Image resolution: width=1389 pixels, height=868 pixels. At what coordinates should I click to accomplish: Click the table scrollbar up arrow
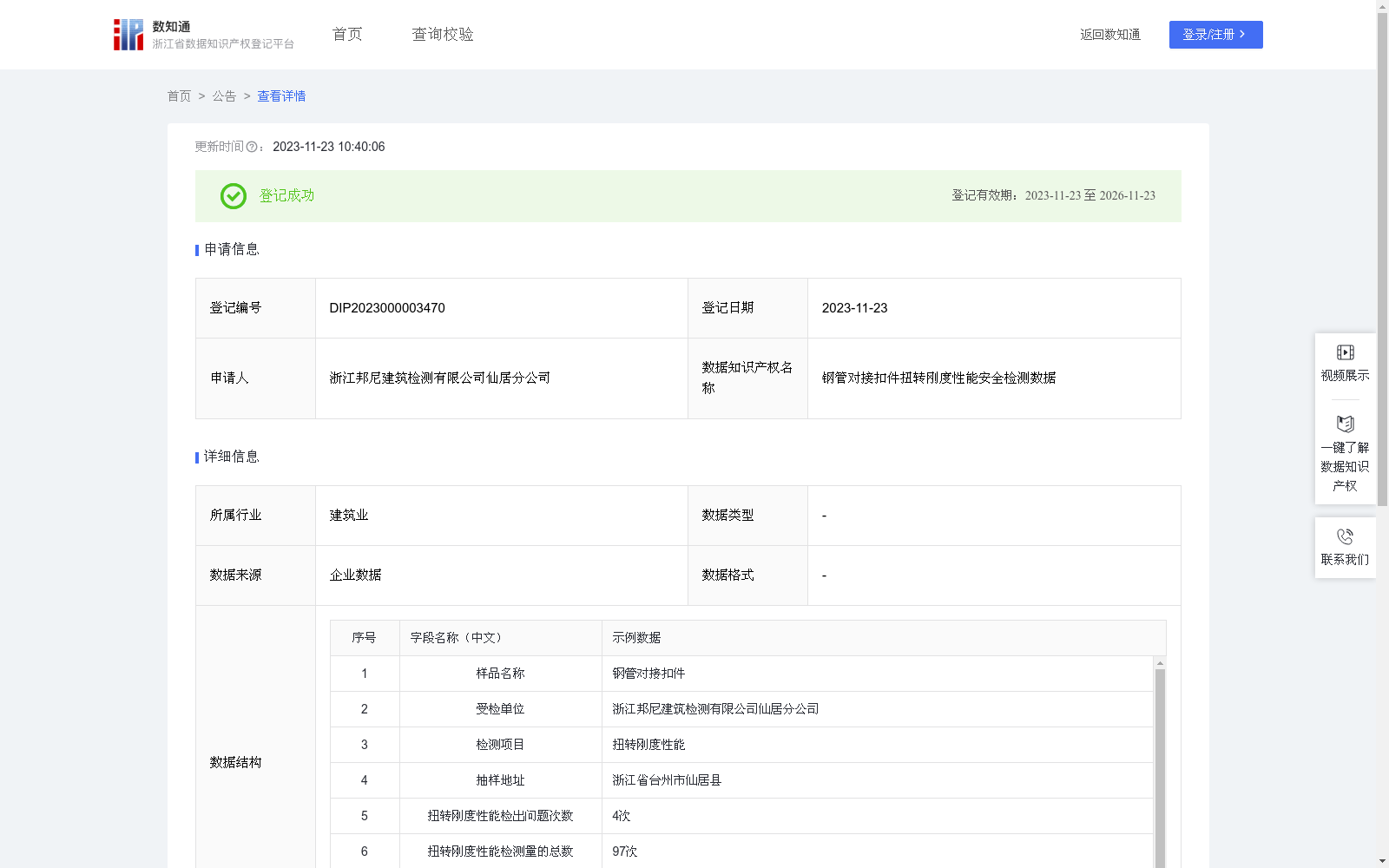[x=1160, y=663]
